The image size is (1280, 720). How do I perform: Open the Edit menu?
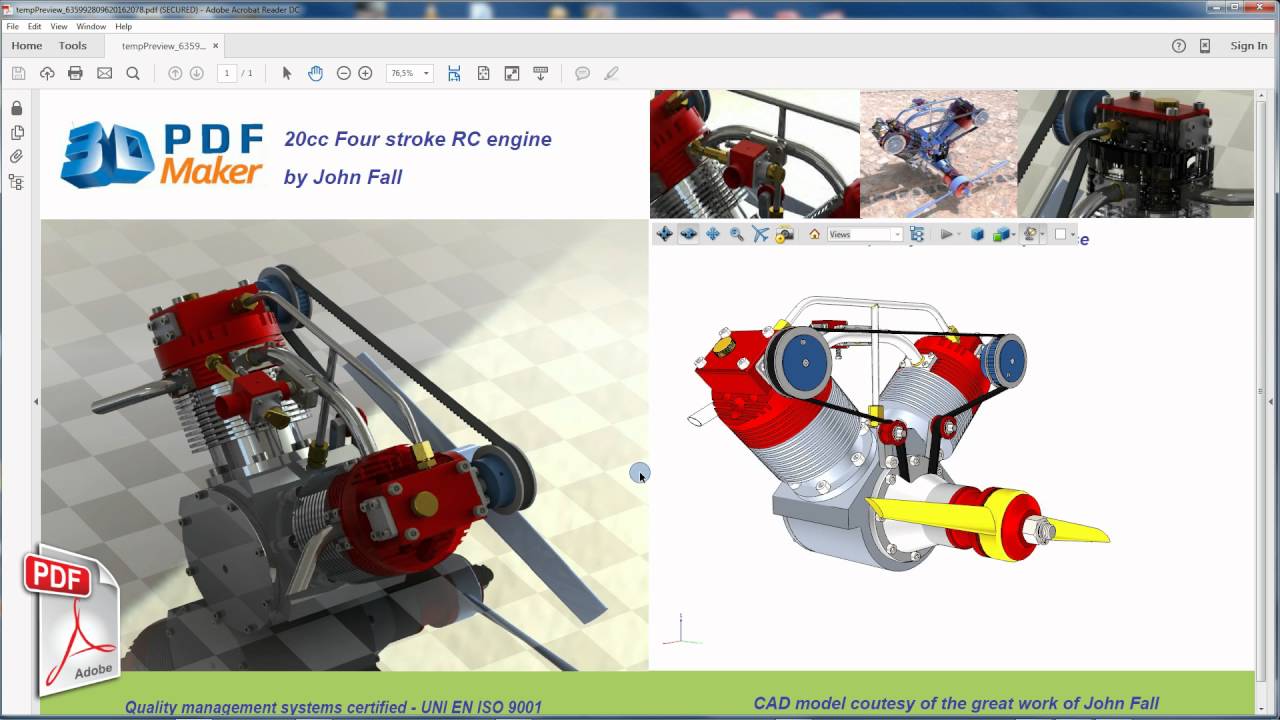[35, 27]
